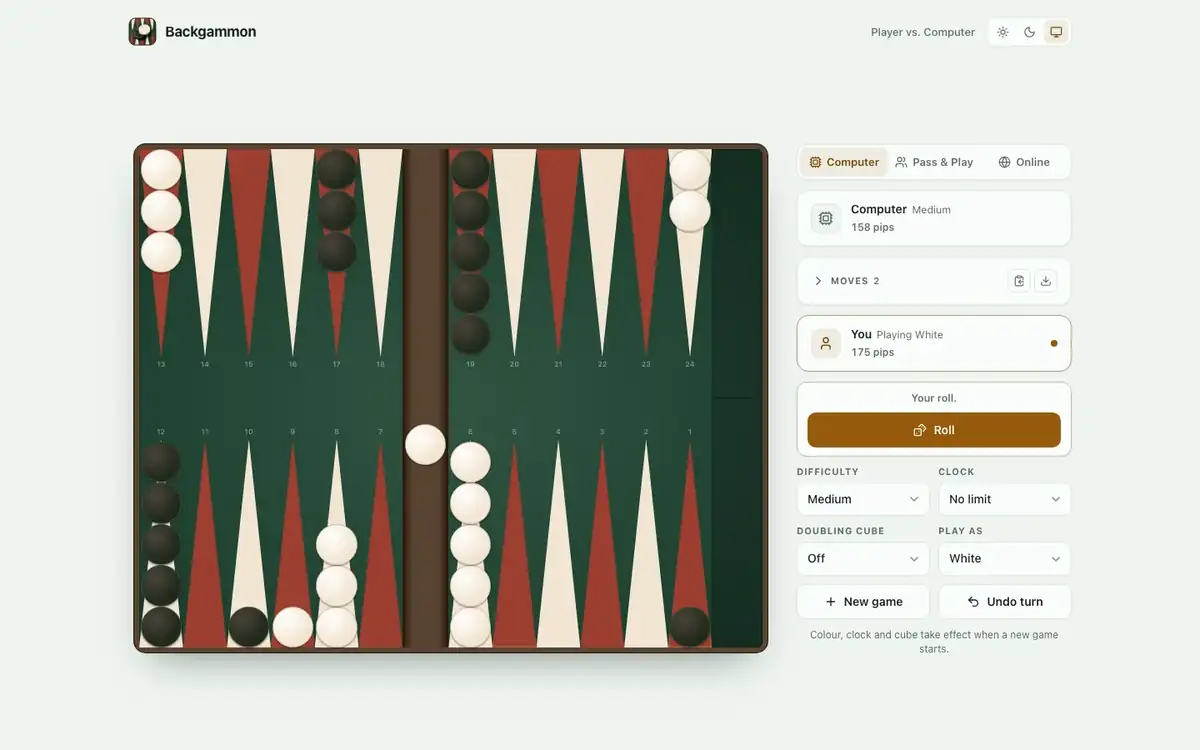Click top white checker on point 8

click(x=337, y=545)
